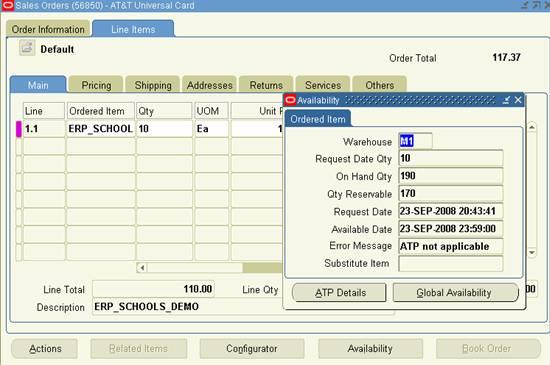Viewport: 550px width, 365px height.
Task: Minimize the Availability popup window
Action: [x=506, y=100]
